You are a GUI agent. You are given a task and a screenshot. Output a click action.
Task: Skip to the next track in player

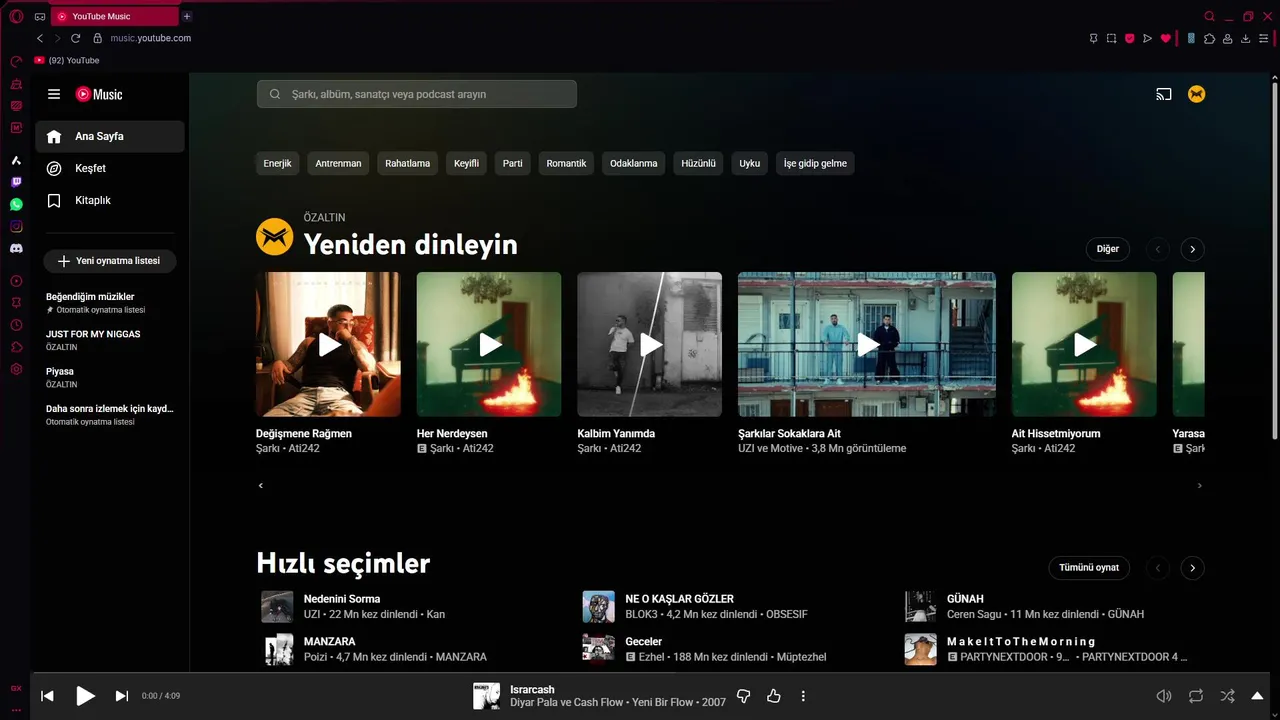pyautogui.click(x=122, y=696)
